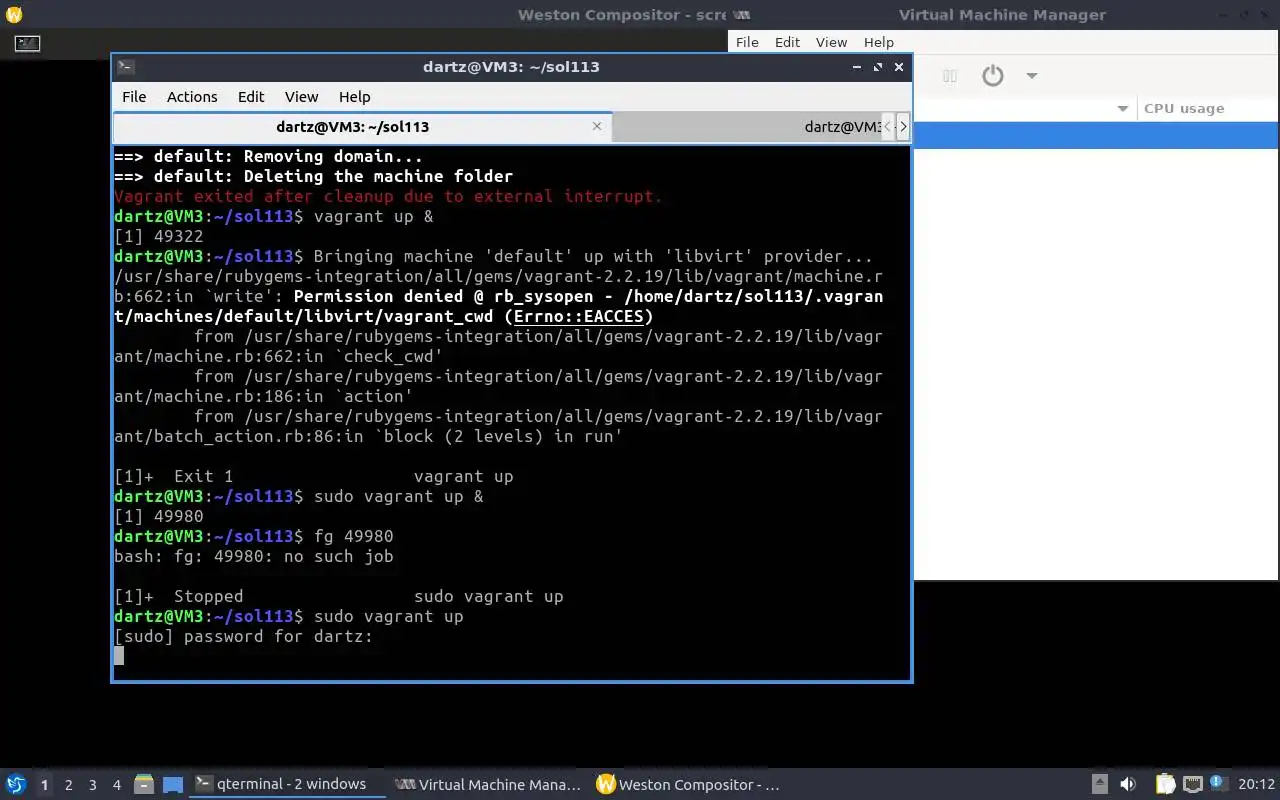Click the Name column sort arrow in VM list
The width and height of the screenshot is (1280, 800).
pyautogui.click(x=1122, y=109)
